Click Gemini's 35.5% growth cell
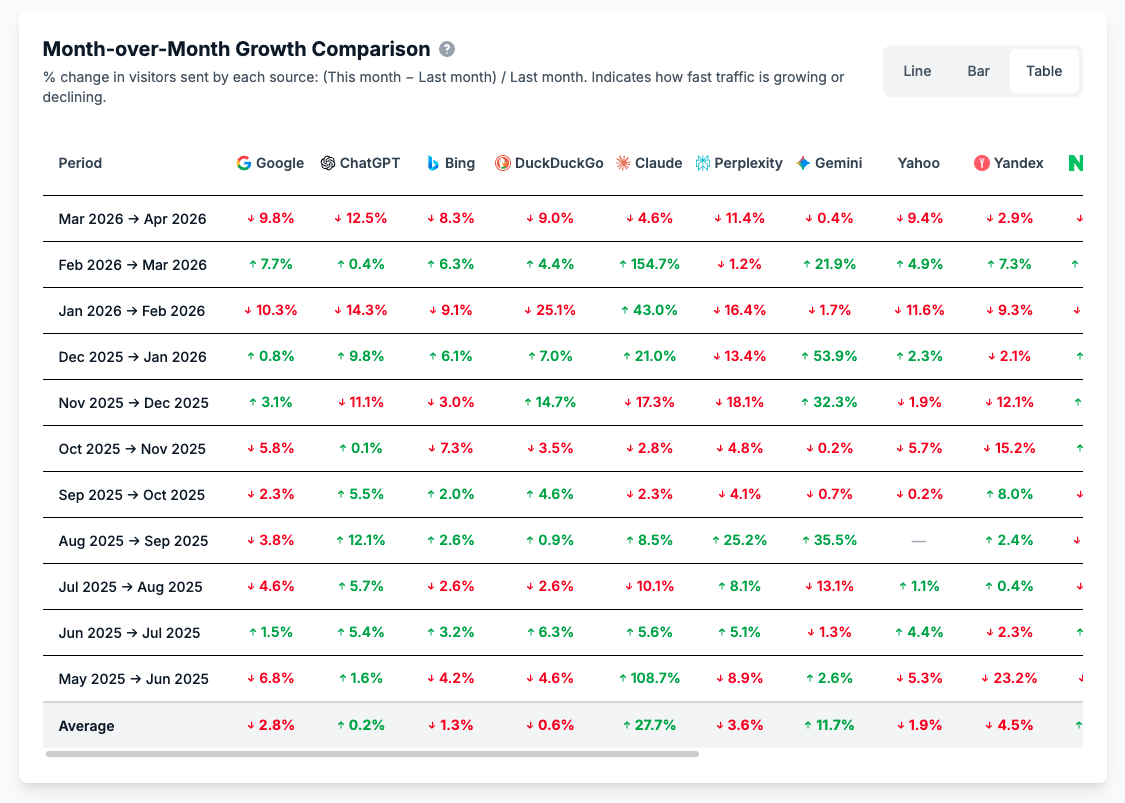 tap(829, 540)
